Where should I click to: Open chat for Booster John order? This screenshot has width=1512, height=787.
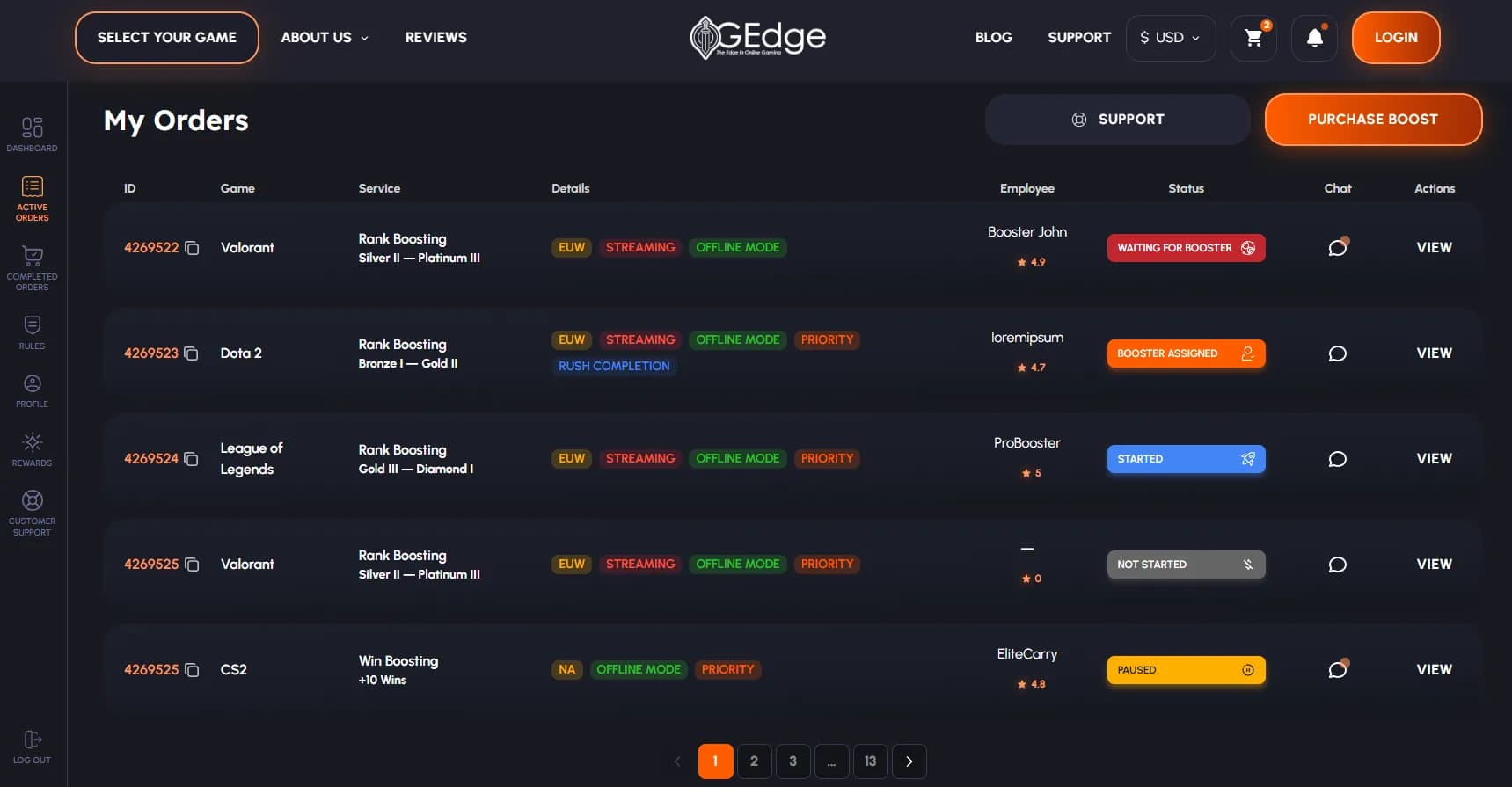[x=1337, y=247]
